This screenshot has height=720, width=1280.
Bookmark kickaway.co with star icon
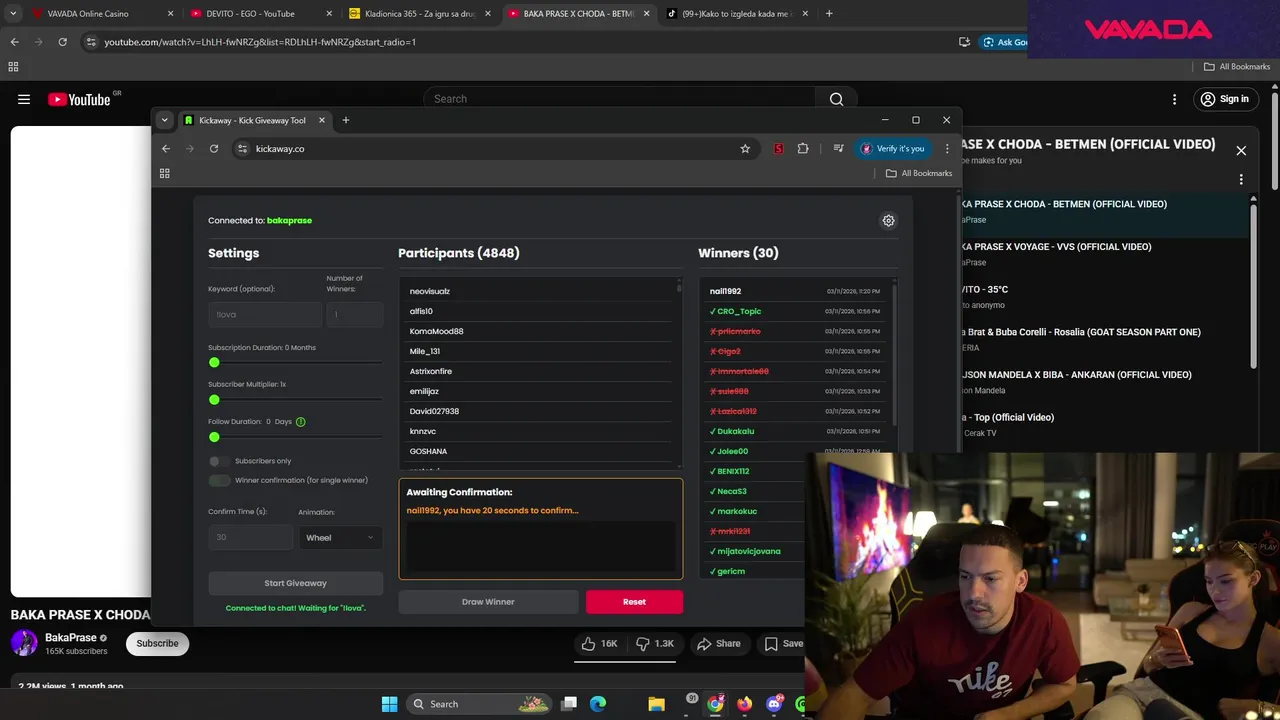click(745, 148)
